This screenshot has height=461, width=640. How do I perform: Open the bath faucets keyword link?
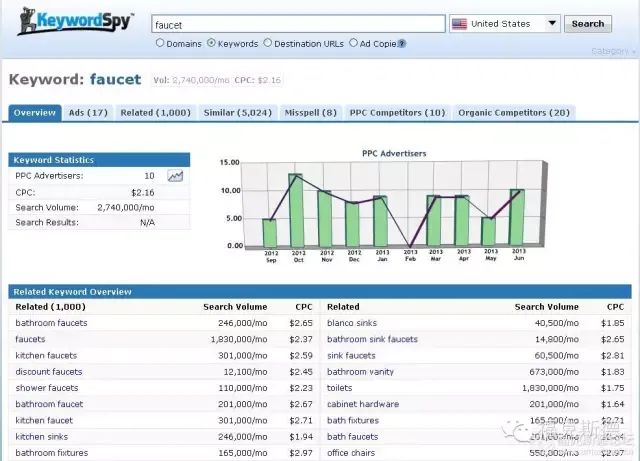pos(353,437)
